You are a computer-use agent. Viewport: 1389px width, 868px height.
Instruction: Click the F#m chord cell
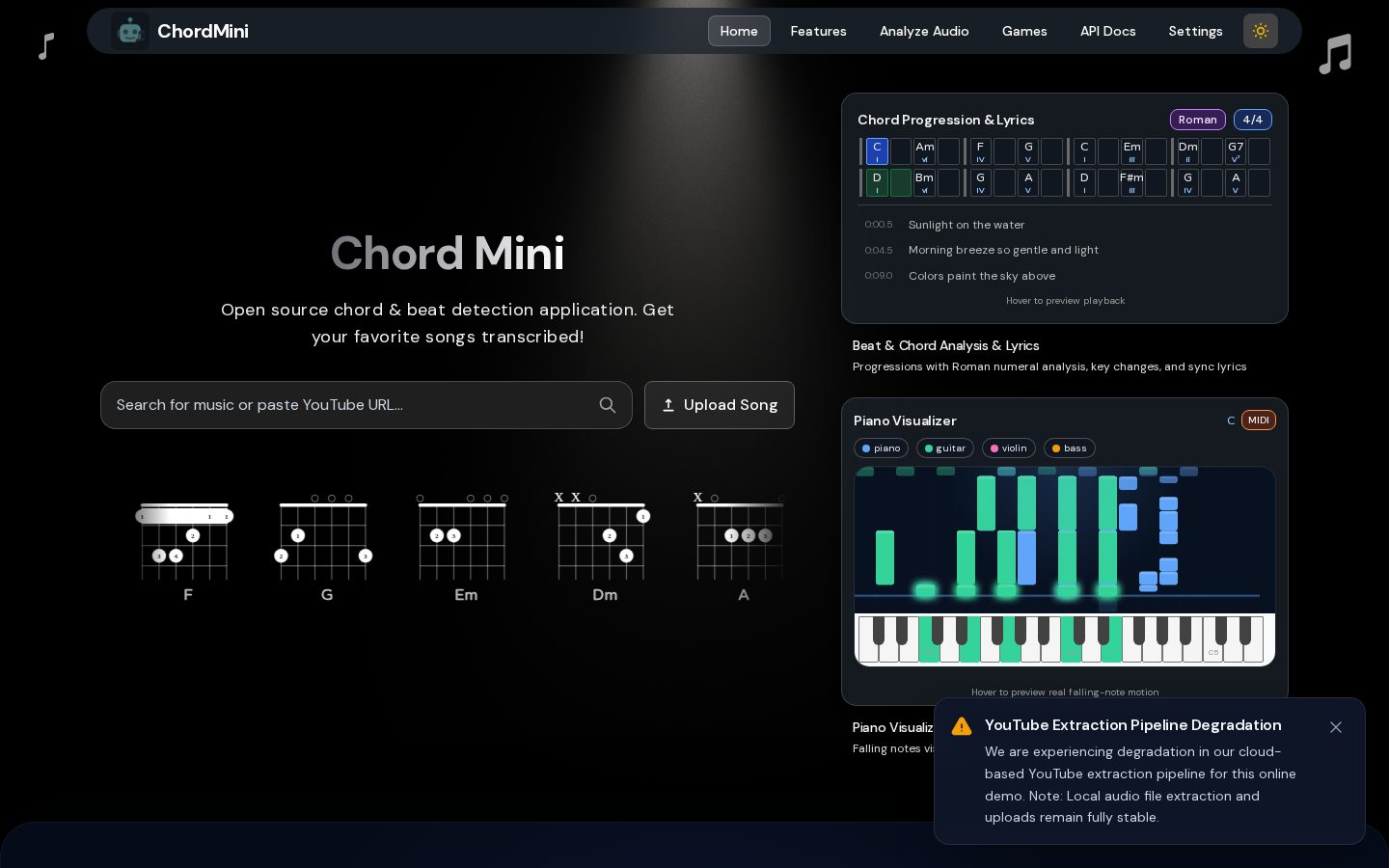click(1131, 182)
